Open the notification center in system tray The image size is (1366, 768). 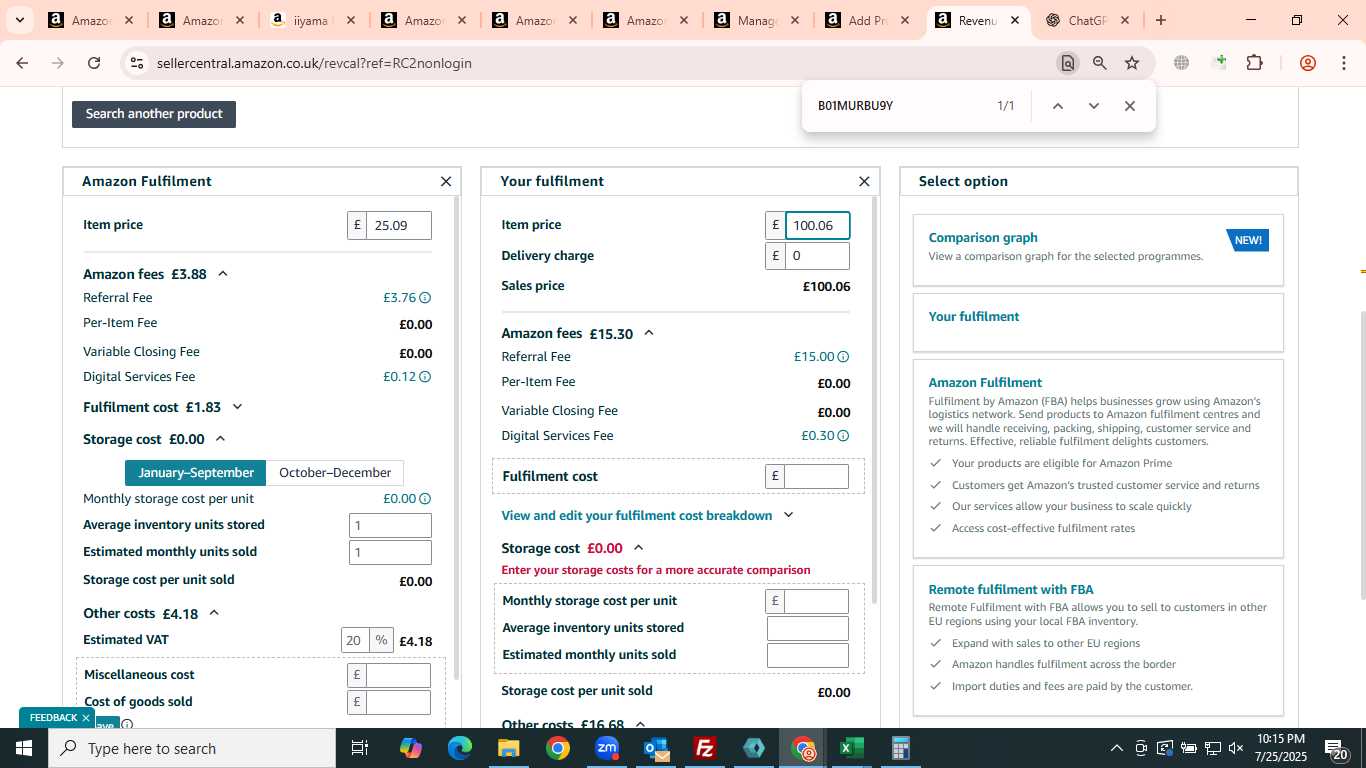point(1336,748)
